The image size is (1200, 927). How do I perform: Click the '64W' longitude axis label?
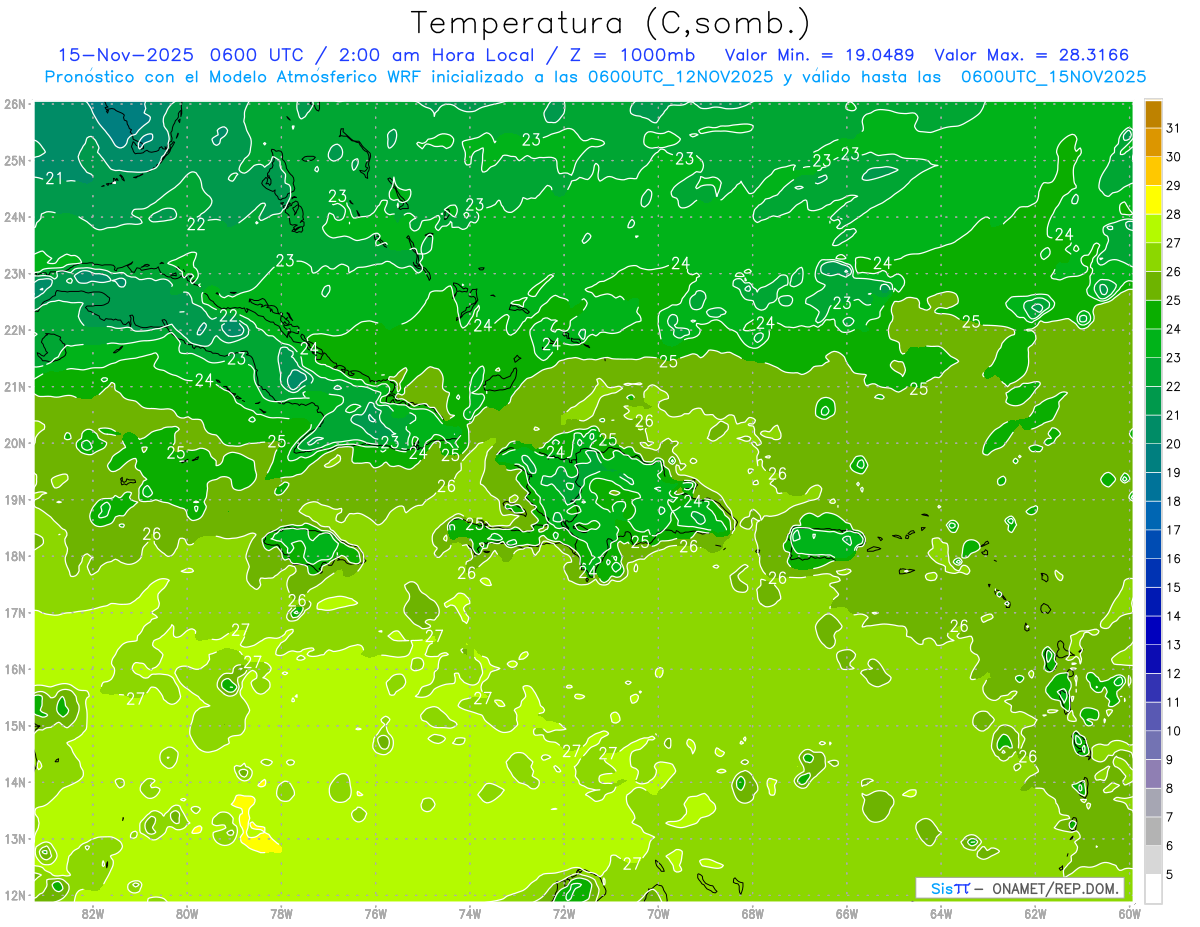pyautogui.click(x=941, y=913)
